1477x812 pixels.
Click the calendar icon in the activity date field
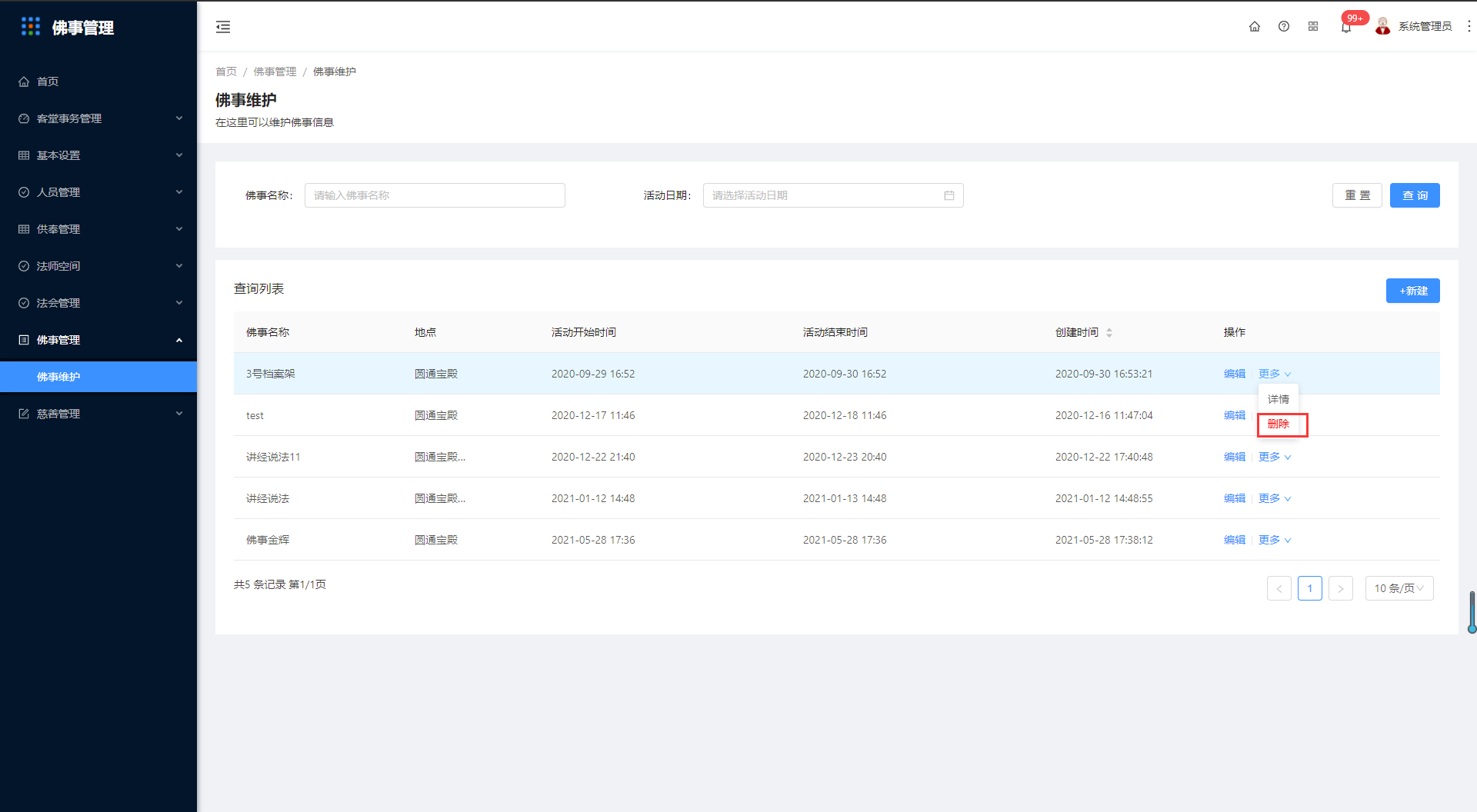(949, 195)
